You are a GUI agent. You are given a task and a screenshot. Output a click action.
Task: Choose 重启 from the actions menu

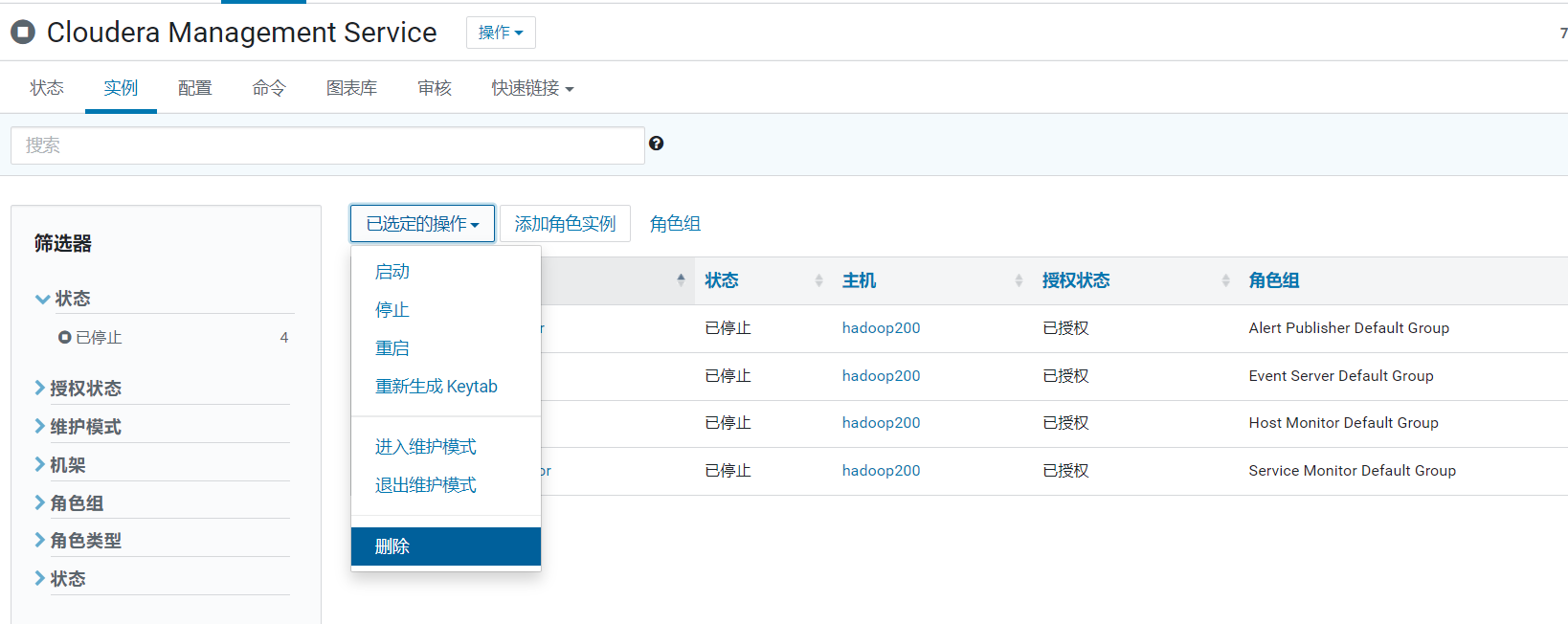click(446, 348)
